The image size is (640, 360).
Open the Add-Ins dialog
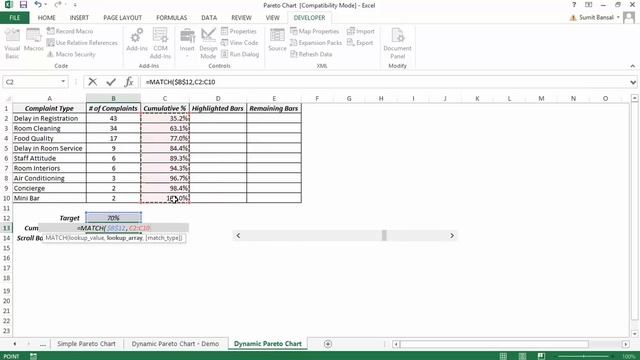pyautogui.click(x=137, y=40)
